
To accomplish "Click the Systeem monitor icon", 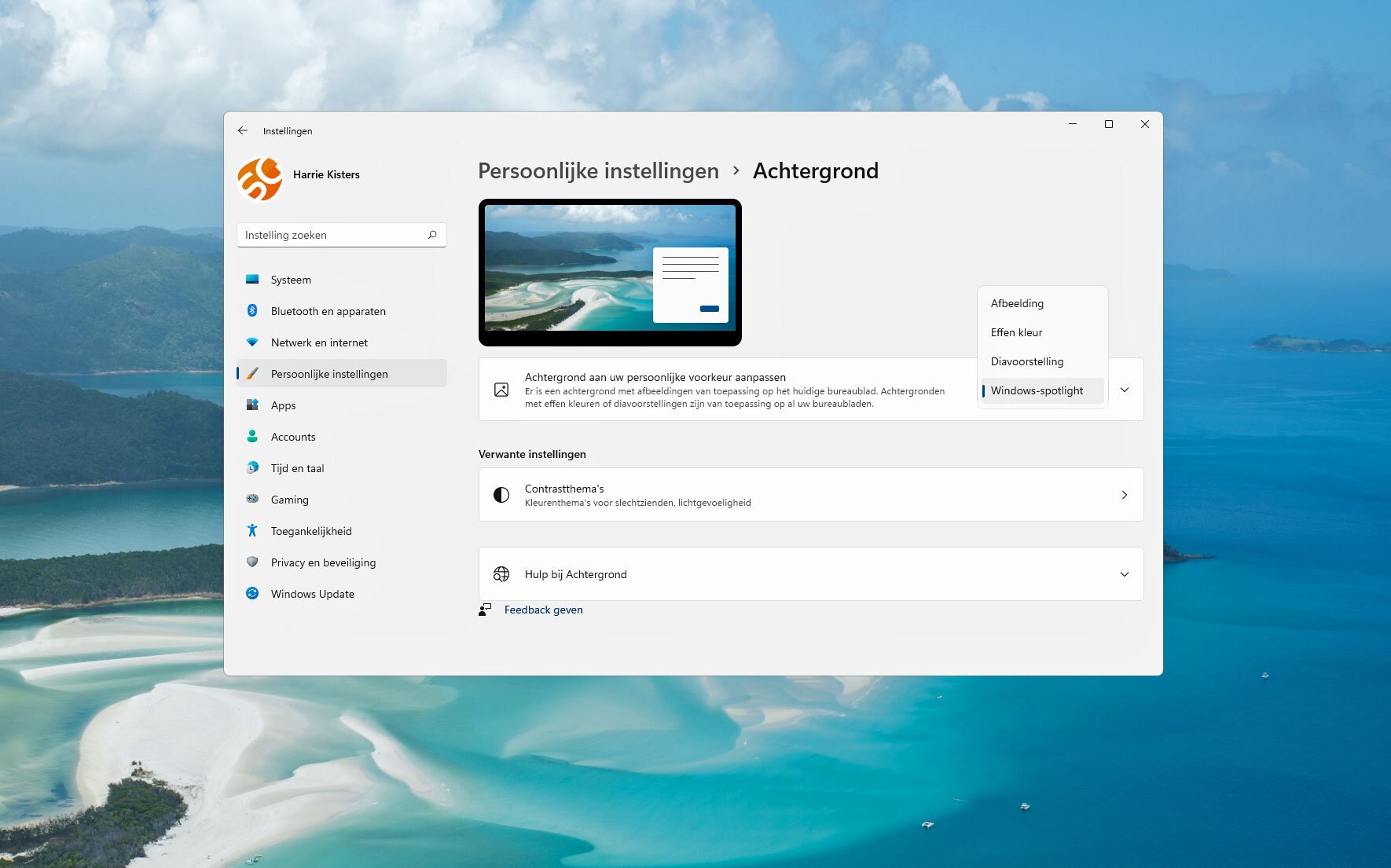I will (x=252, y=280).
